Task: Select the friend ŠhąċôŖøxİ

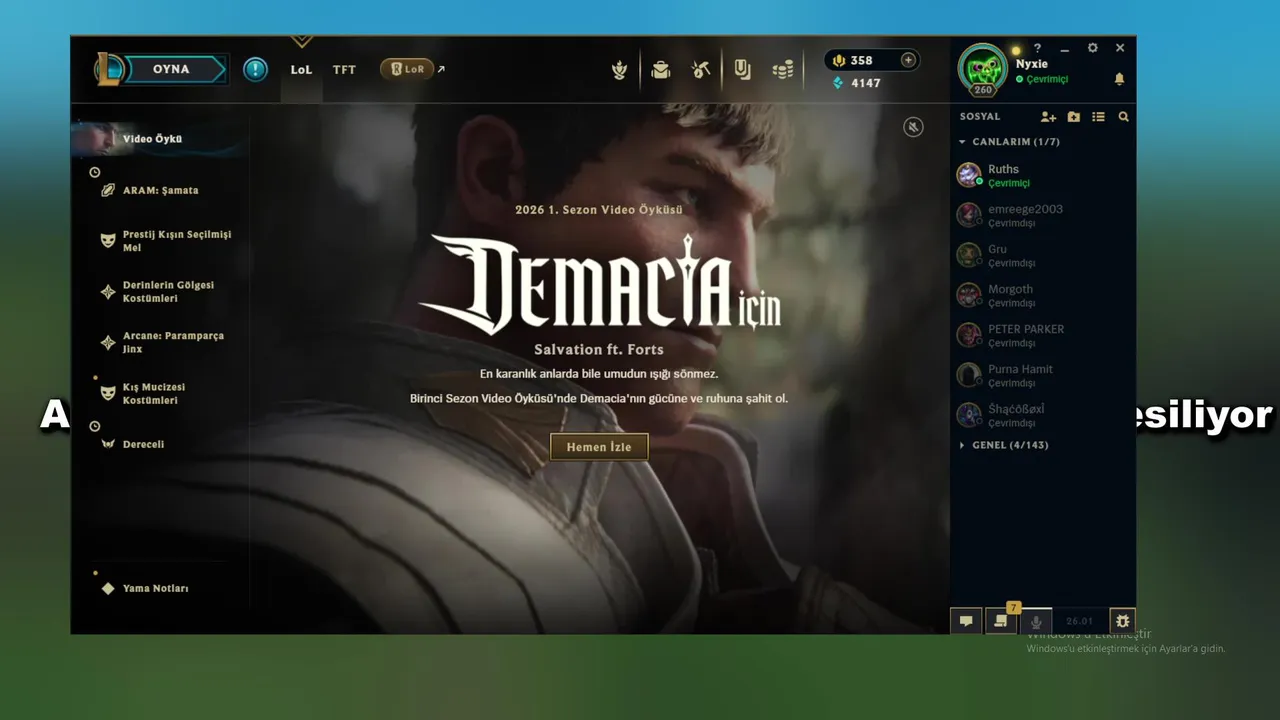Action: pyautogui.click(x=1043, y=415)
